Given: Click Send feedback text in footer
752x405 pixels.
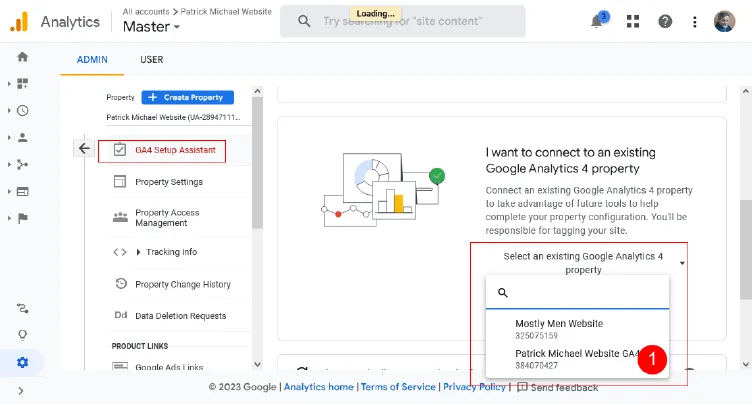Looking at the screenshot, I should coord(564,387).
